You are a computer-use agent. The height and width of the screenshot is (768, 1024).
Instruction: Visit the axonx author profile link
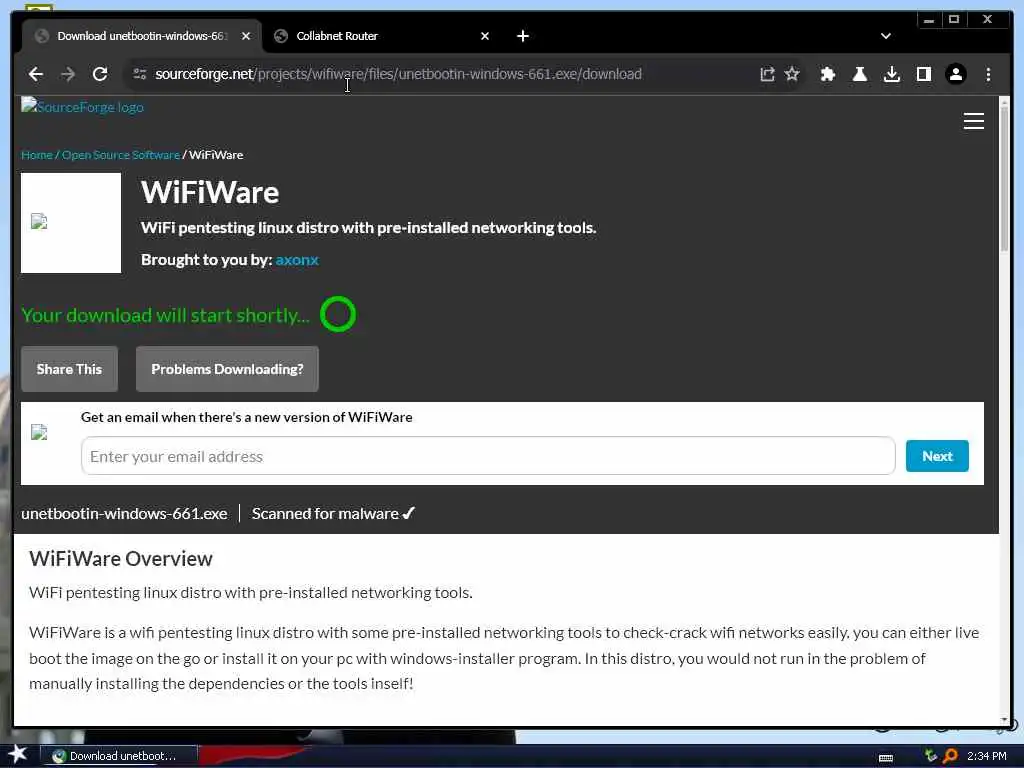click(297, 260)
